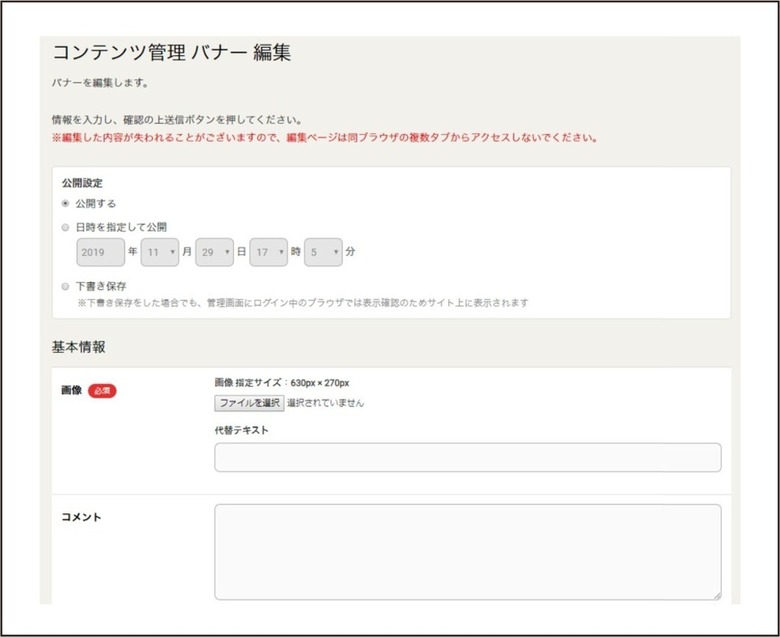Click inside the コメント text area

[x=468, y=552]
